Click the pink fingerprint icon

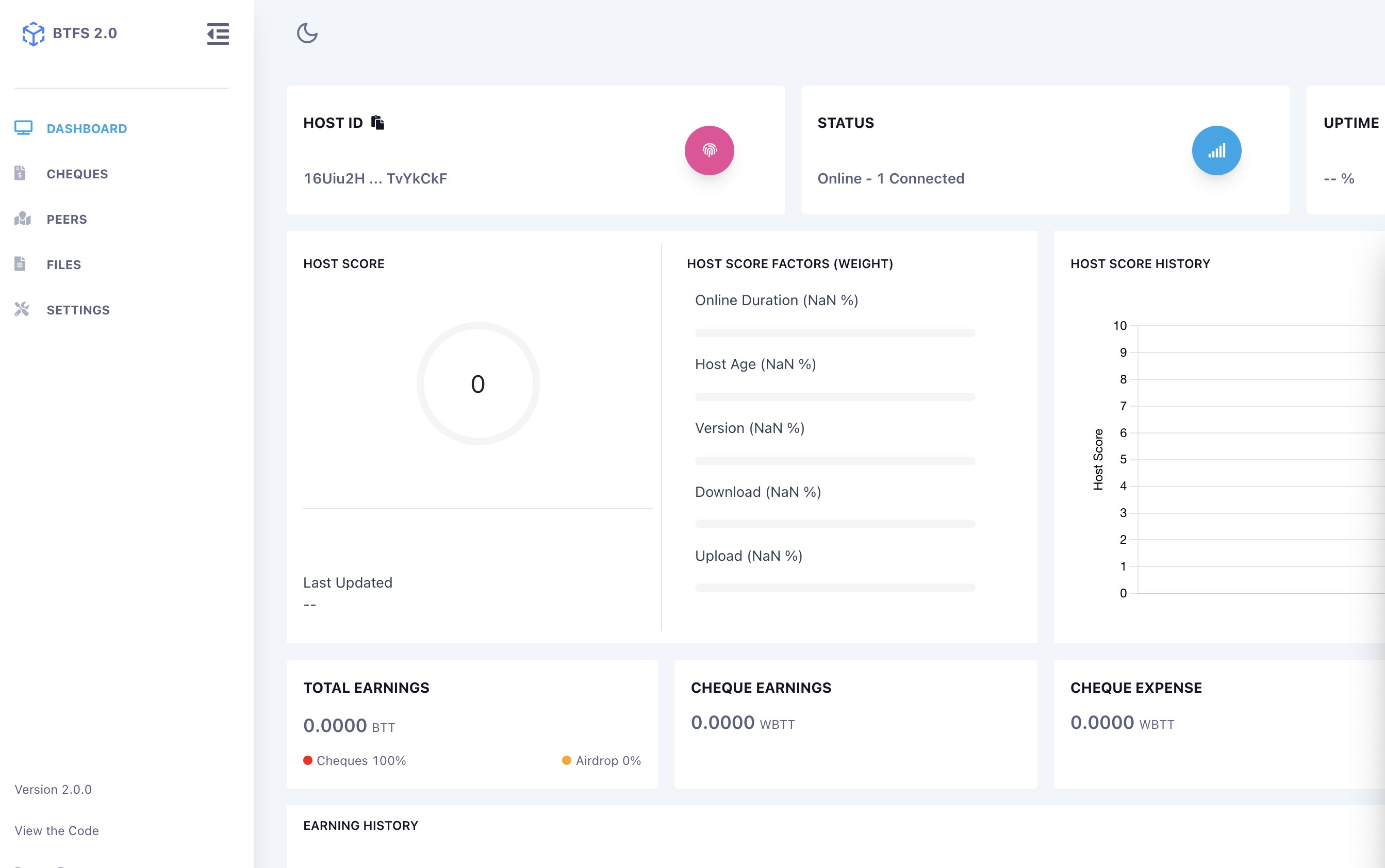[x=709, y=151]
